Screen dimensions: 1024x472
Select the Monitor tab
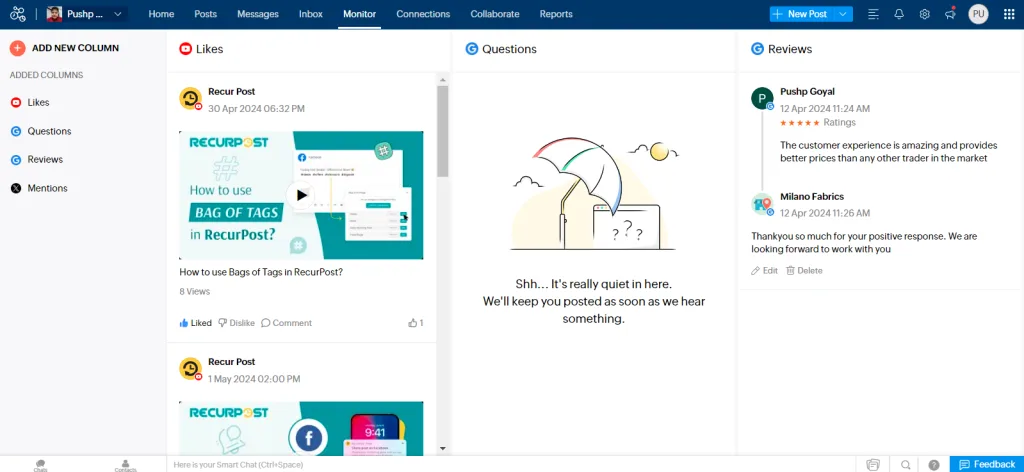360,14
